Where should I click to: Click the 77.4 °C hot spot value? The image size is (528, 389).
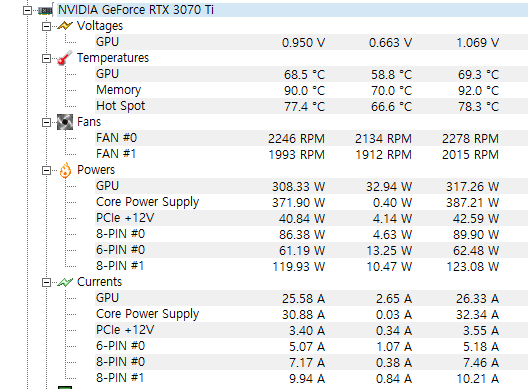(304, 107)
